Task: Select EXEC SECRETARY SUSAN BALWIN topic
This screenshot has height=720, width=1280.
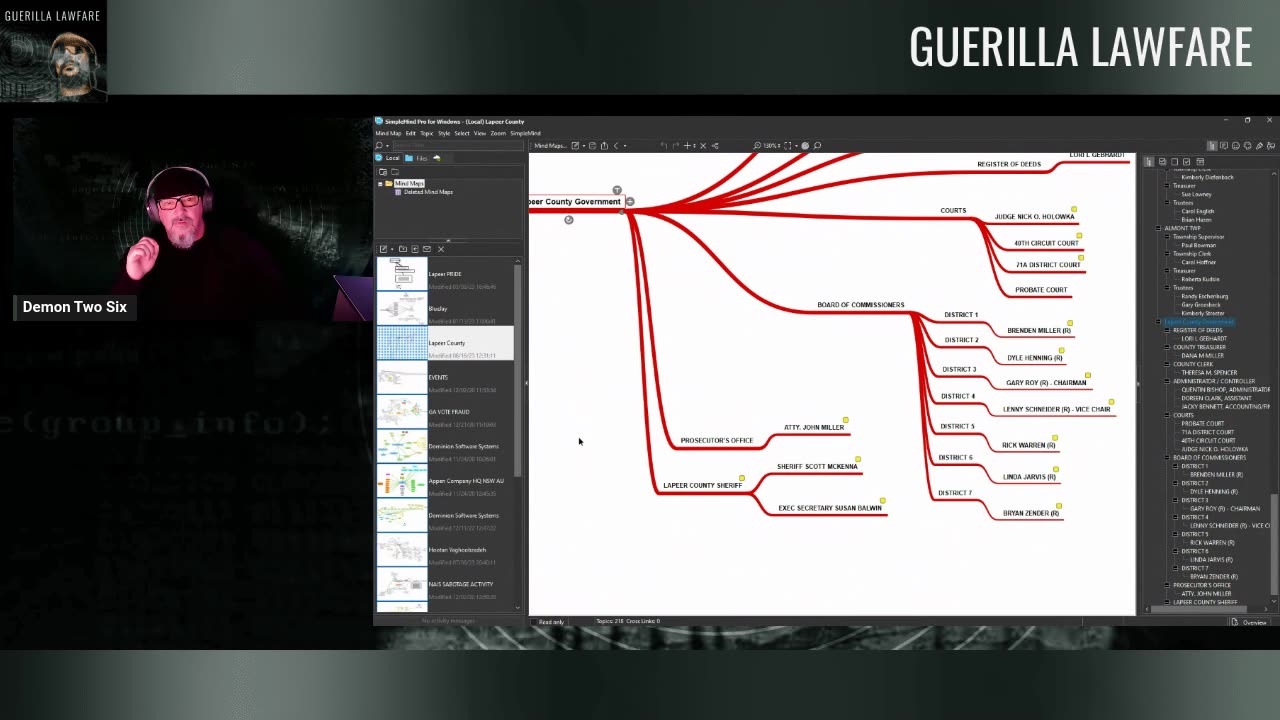Action: (x=830, y=508)
